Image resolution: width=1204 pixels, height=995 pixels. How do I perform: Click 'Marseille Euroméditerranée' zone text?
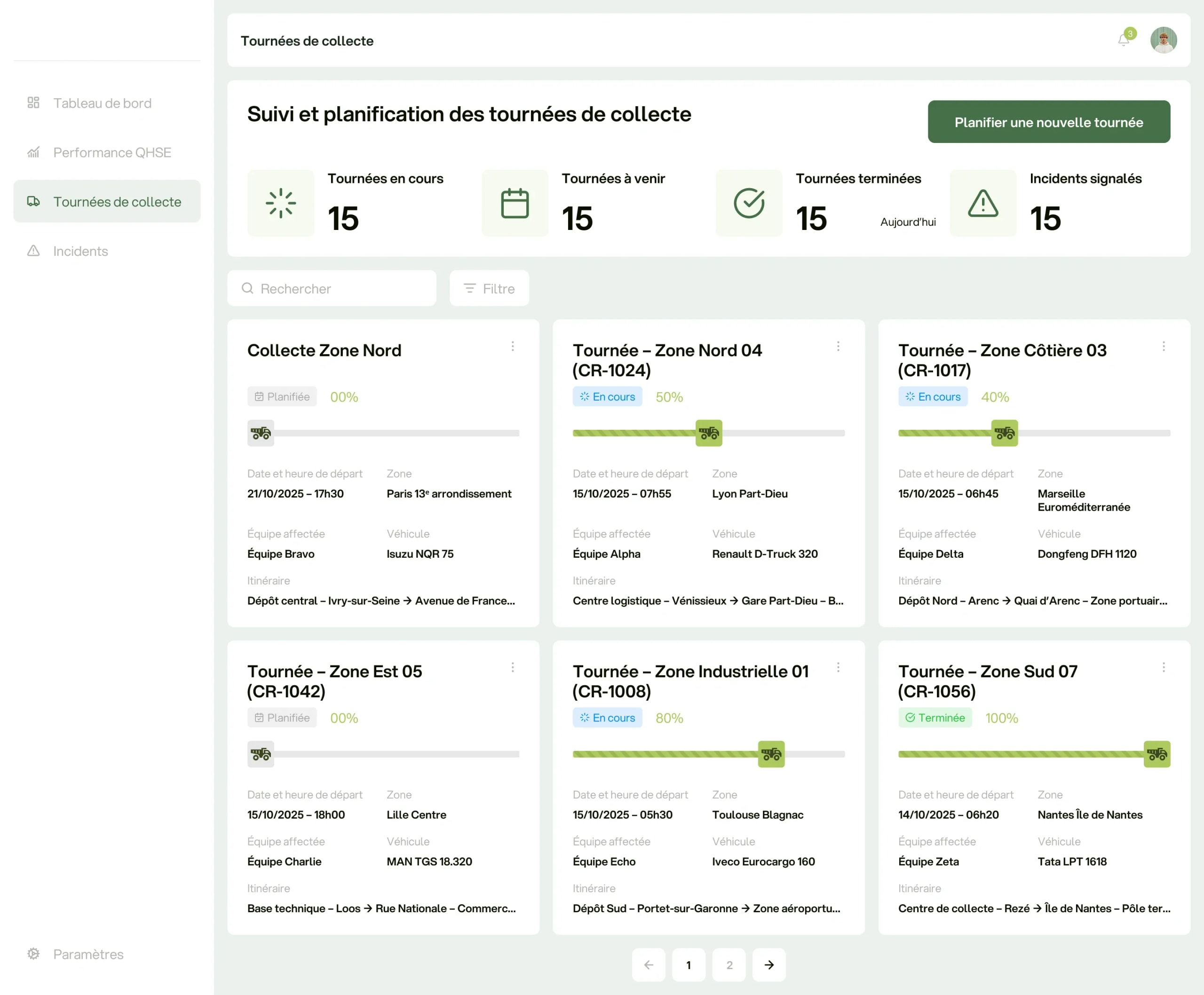pos(1084,500)
